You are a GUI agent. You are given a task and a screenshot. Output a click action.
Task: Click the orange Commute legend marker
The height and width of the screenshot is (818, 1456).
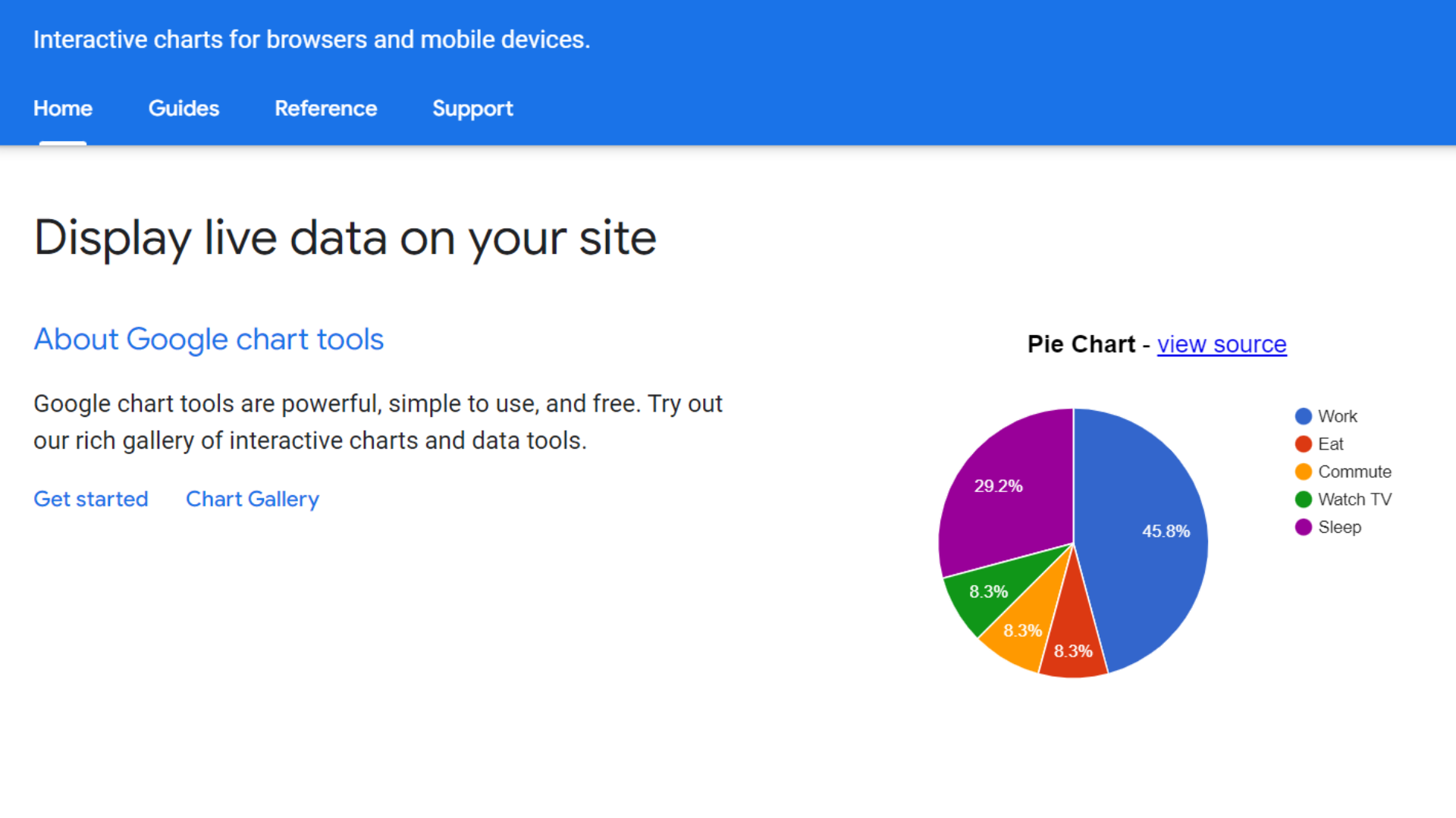click(1302, 471)
